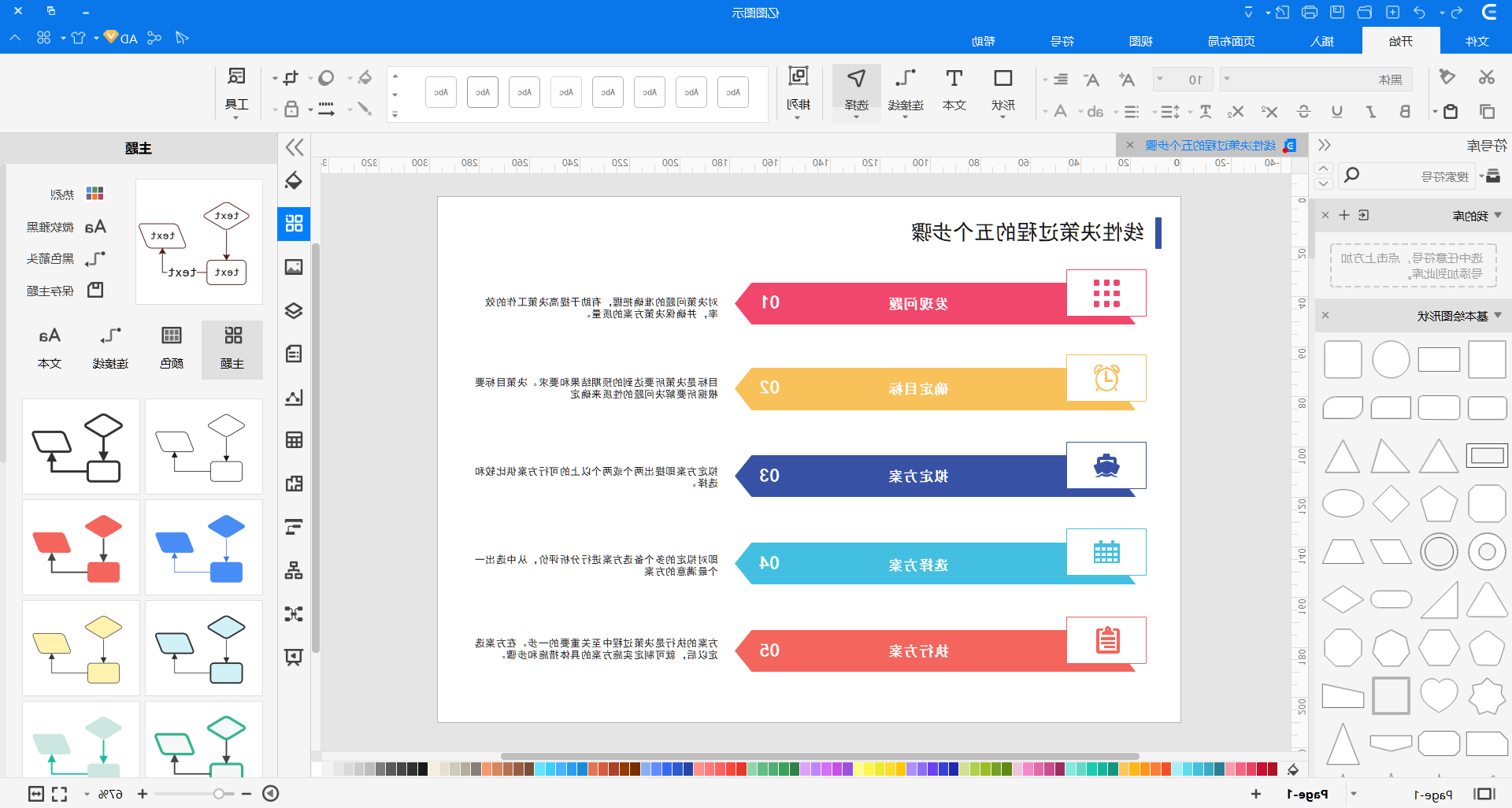Open the font size 10 dropdown
This screenshot has width=1512, height=808.
[x=1159, y=79]
